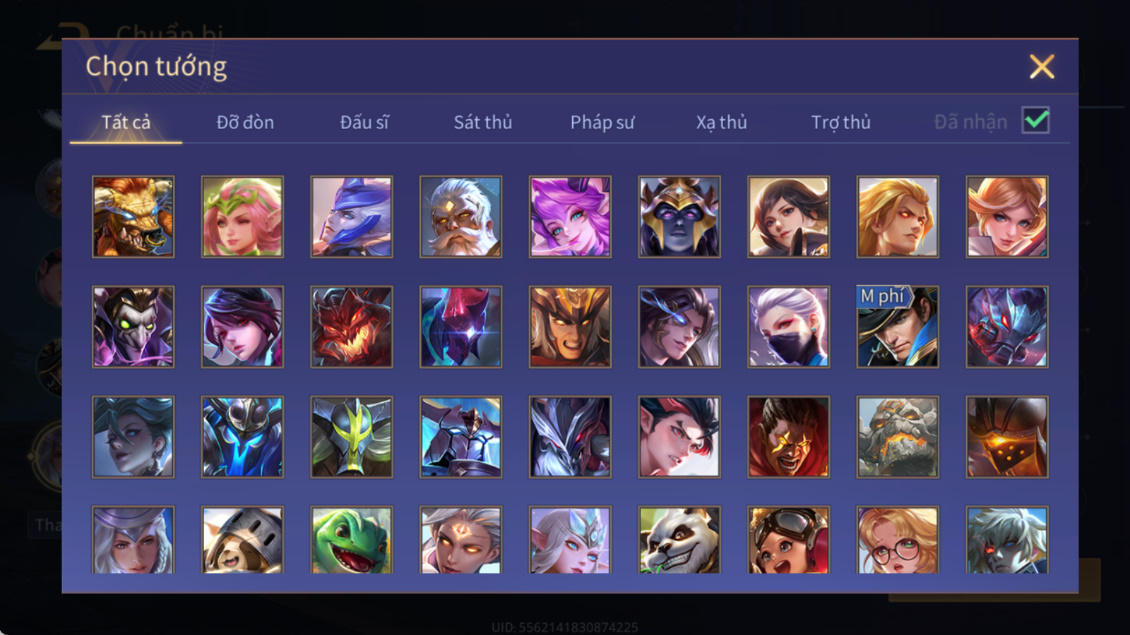
Task: Pick the rock golem hero portrait
Action: coord(897,436)
